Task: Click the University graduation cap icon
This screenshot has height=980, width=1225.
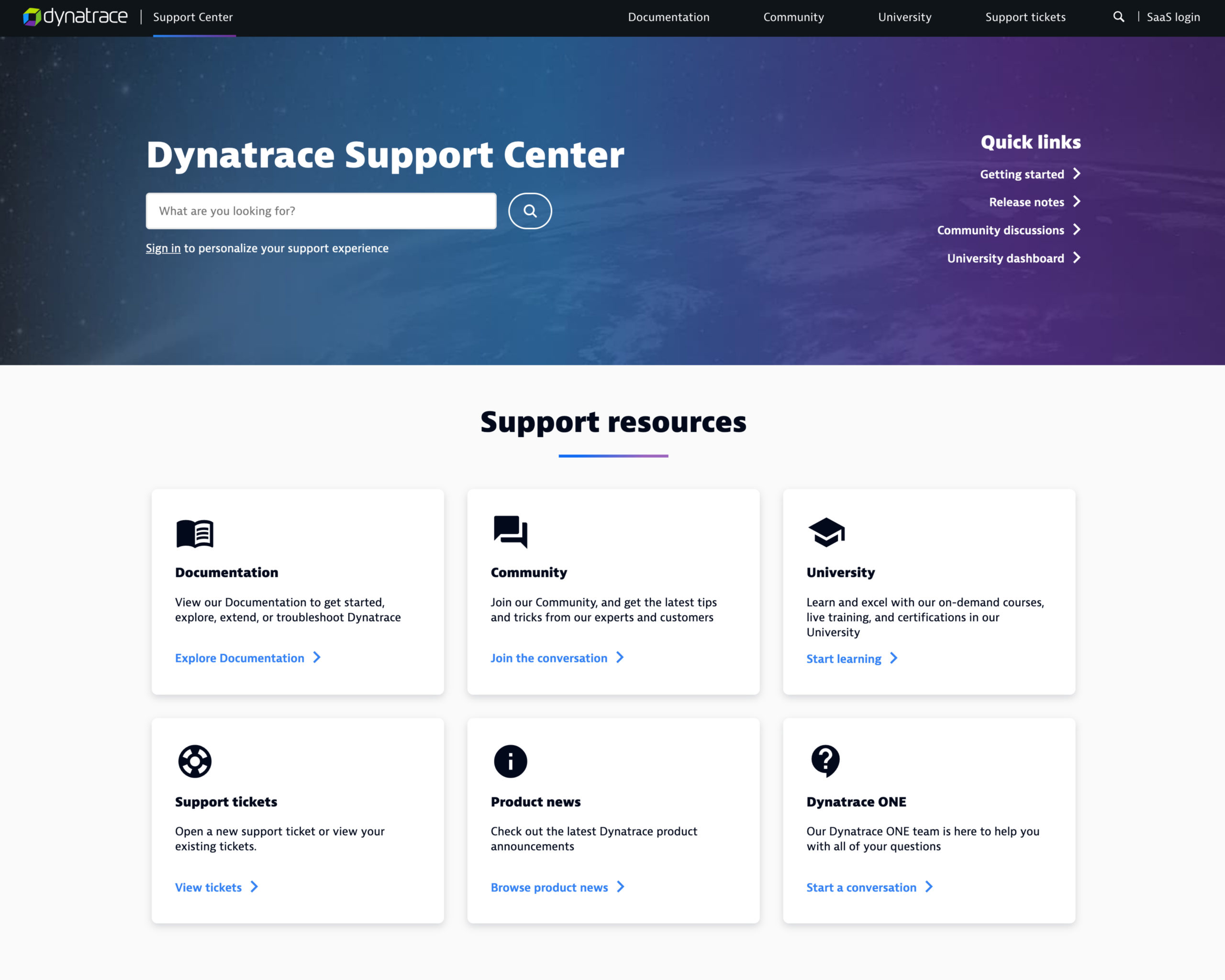Action: pos(826,530)
